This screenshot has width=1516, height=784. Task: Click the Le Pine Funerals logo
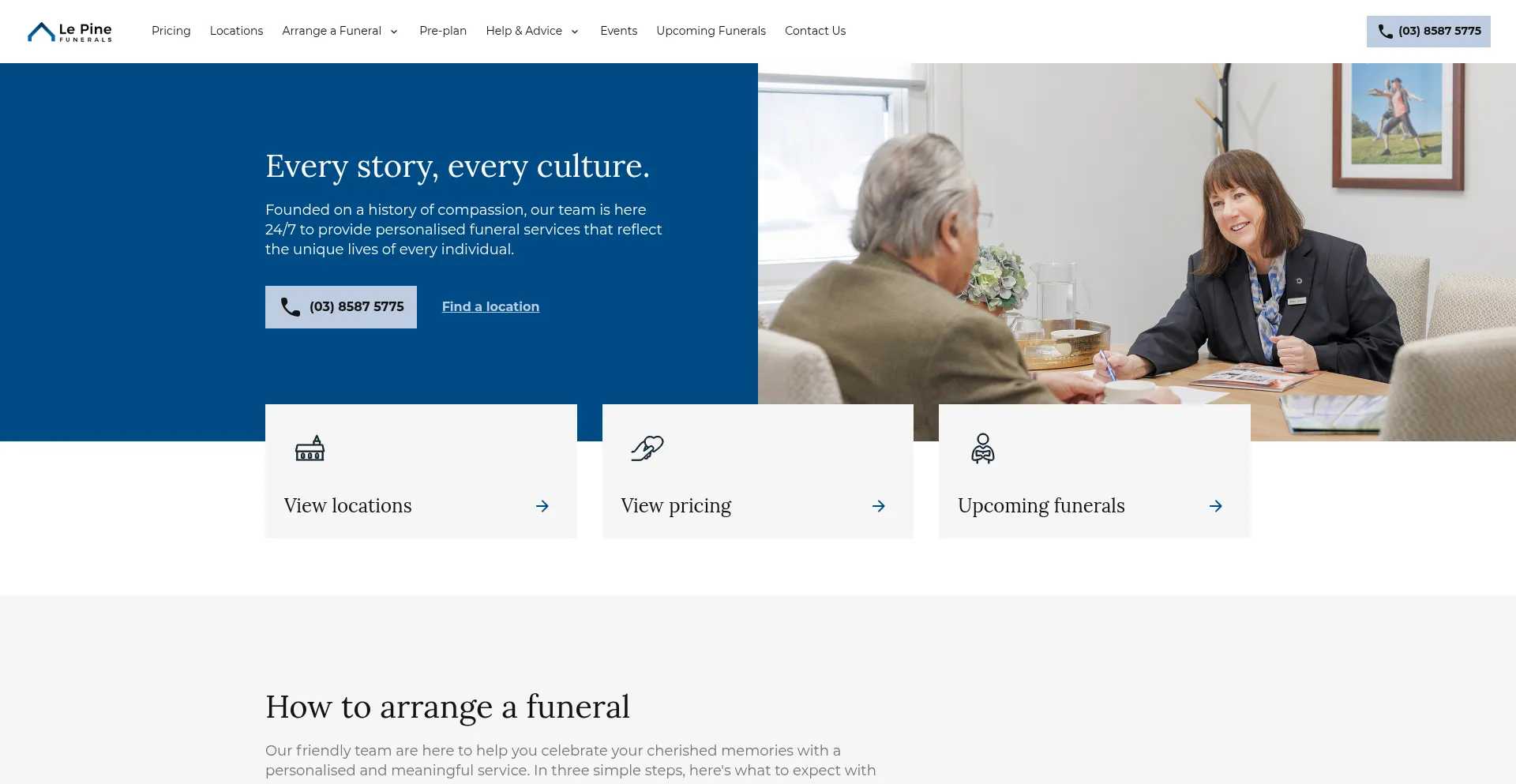click(x=69, y=32)
